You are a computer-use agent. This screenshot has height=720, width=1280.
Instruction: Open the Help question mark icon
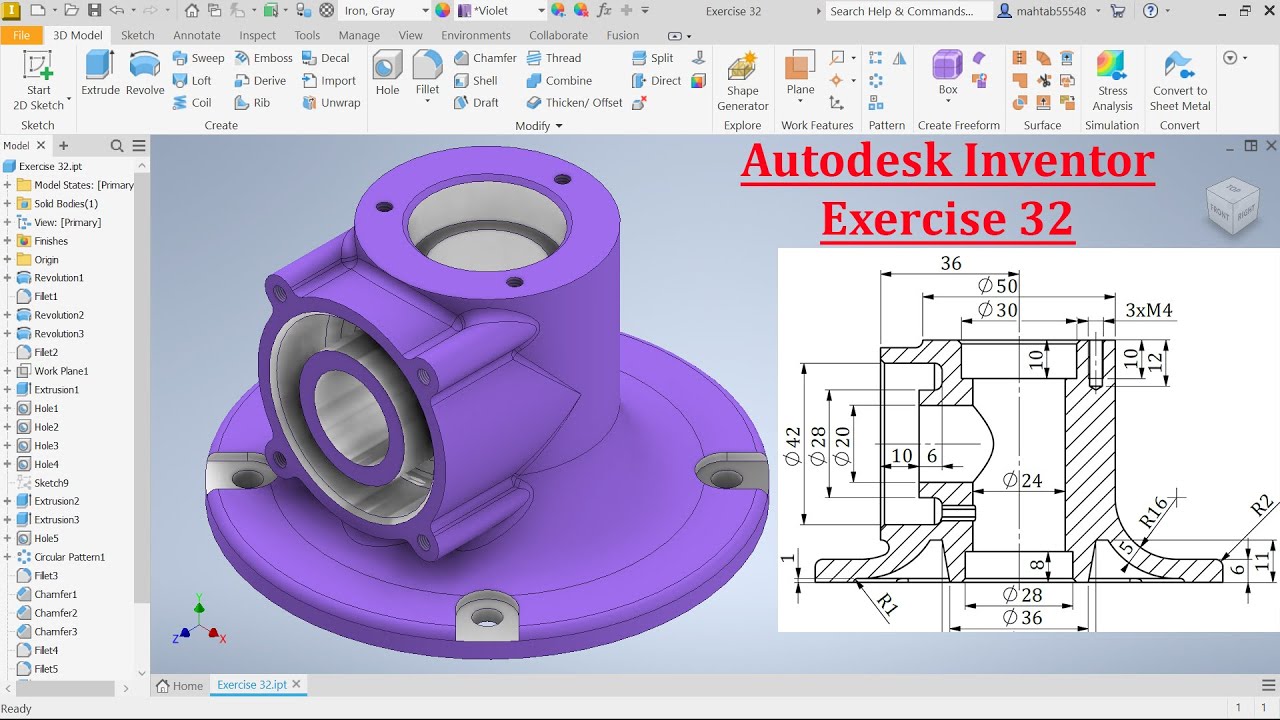coord(1150,11)
